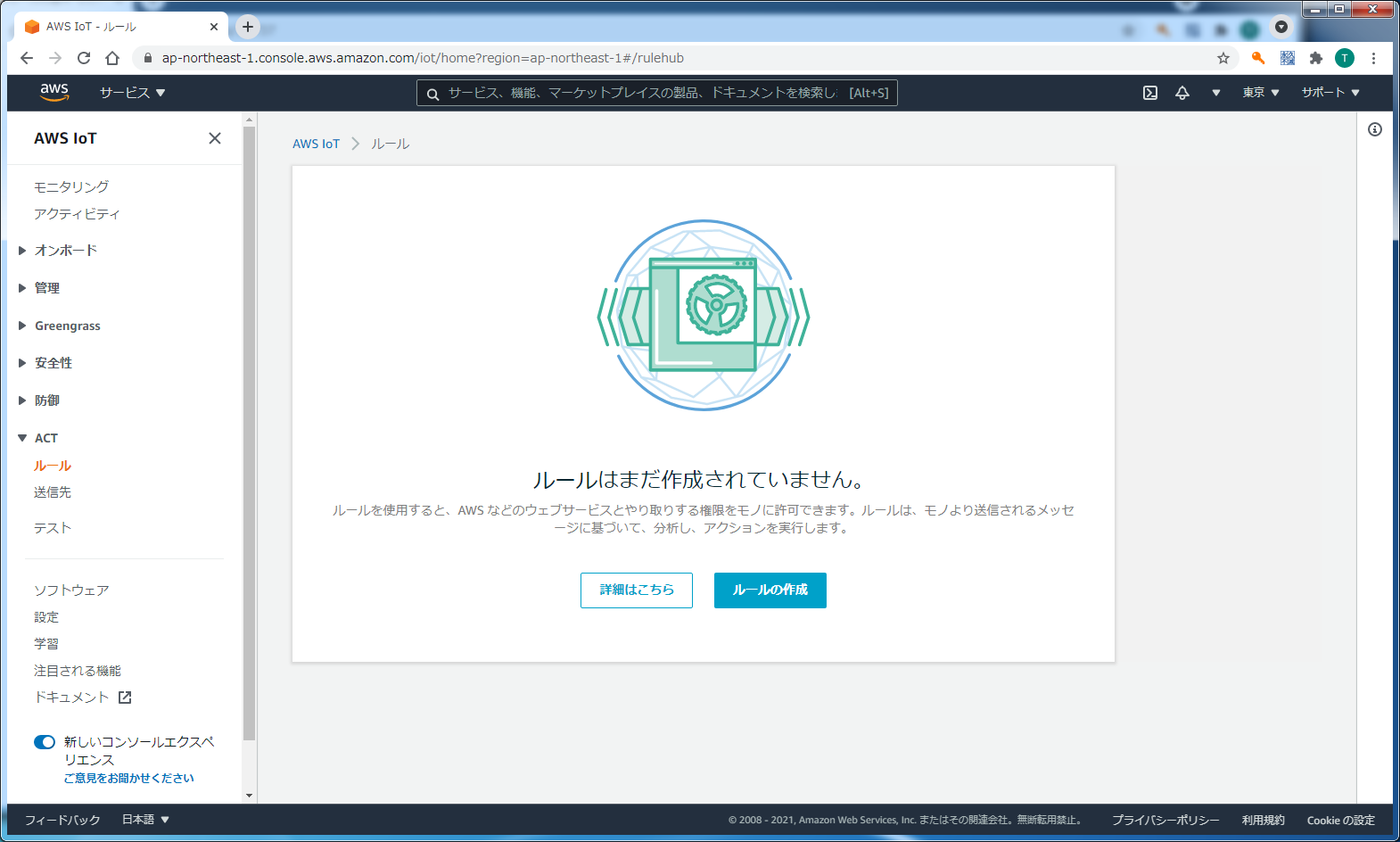Open account dropdown arrow in header
This screenshot has height=842, width=1400.
tap(1216, 93)
